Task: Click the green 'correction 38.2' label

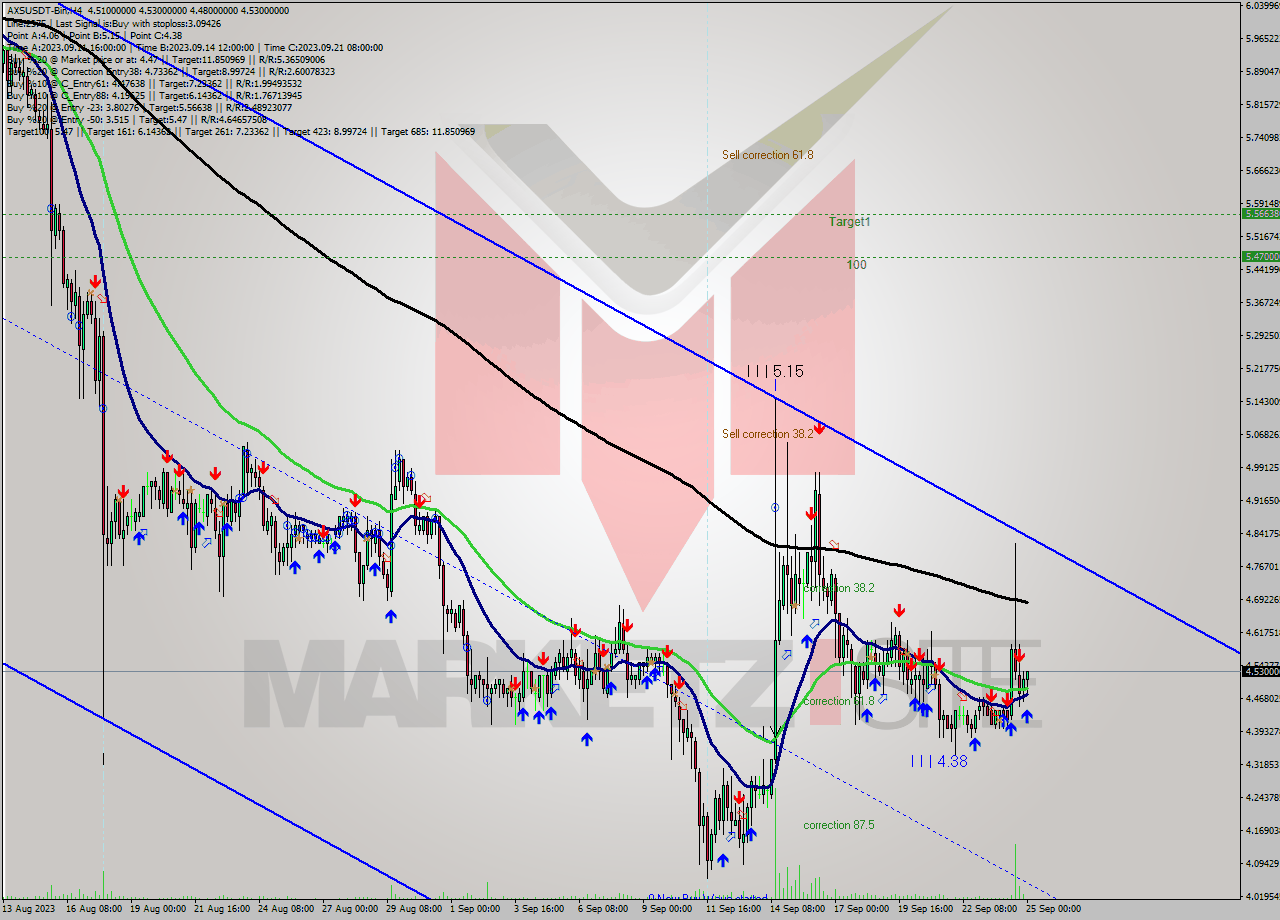Action: [x=839, y=588]
